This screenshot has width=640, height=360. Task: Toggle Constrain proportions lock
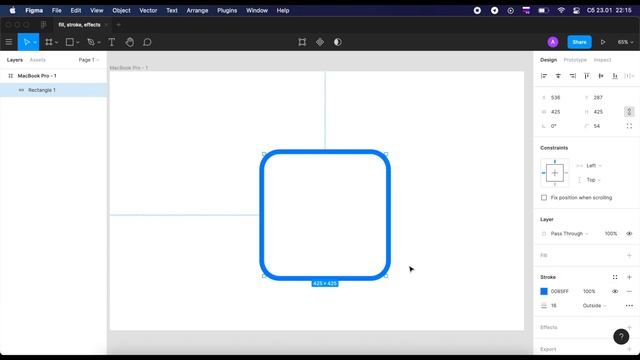click(629, 112)
